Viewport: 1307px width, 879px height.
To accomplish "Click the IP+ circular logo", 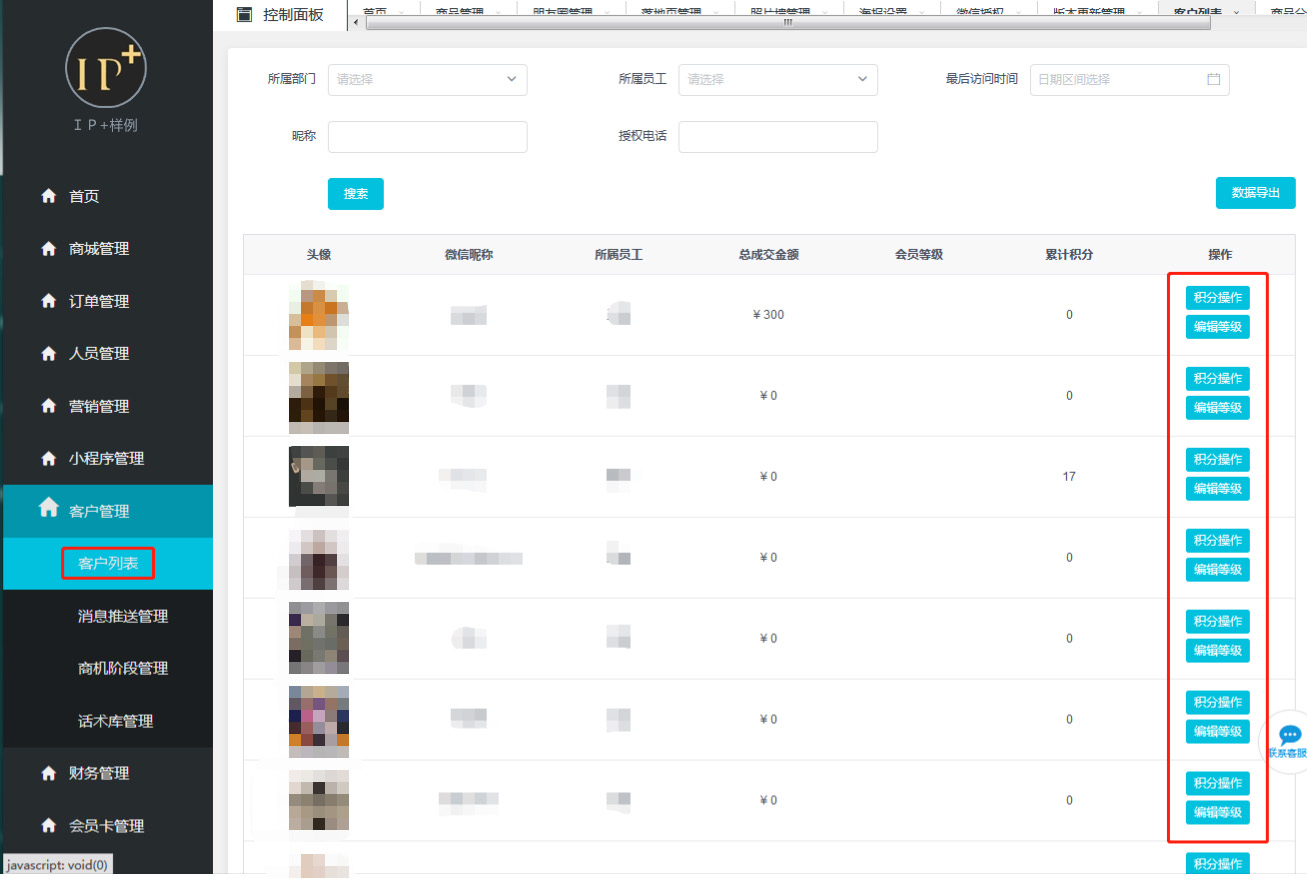I will click(106, 68).
